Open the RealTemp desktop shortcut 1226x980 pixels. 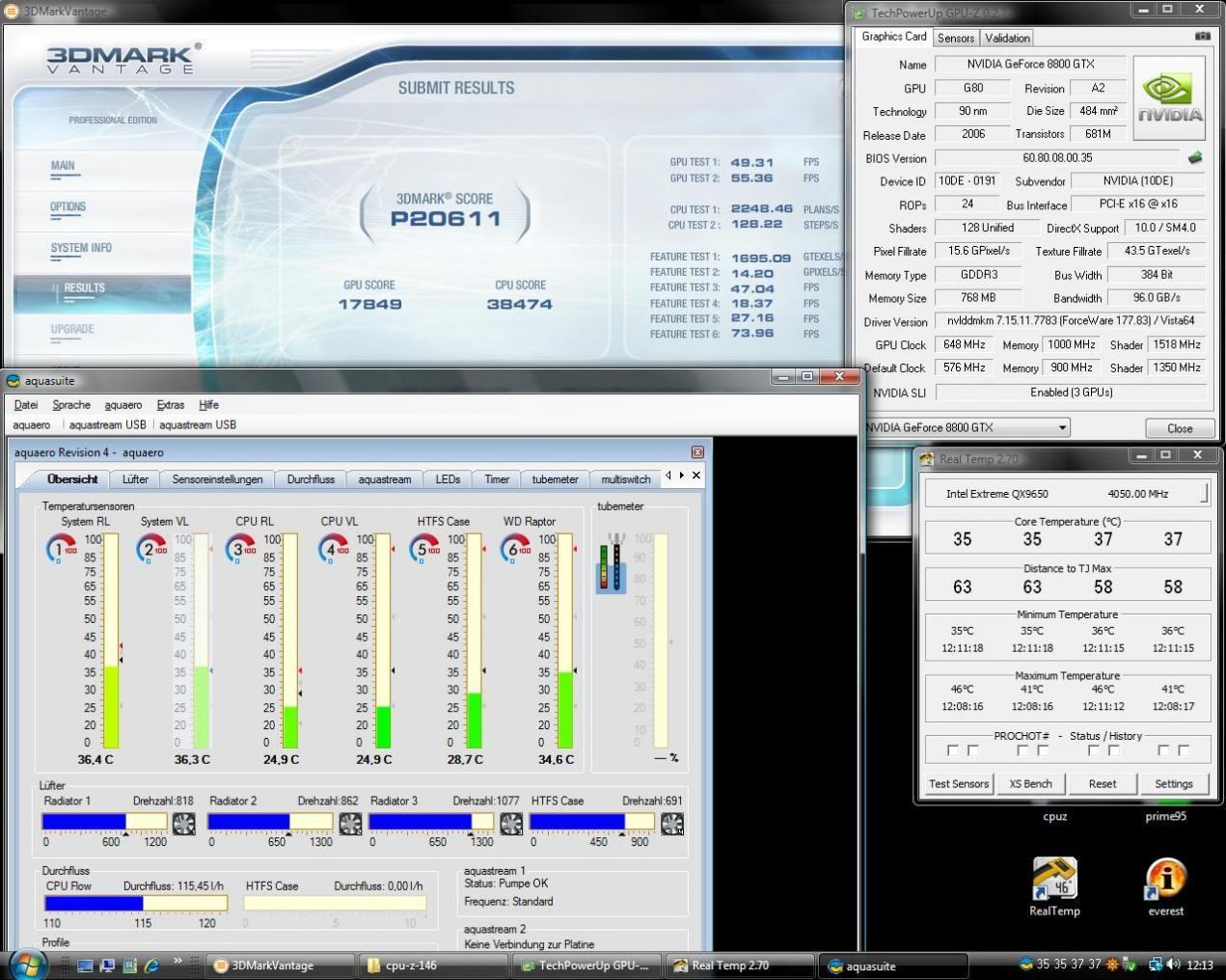(x=1054, y=887)
